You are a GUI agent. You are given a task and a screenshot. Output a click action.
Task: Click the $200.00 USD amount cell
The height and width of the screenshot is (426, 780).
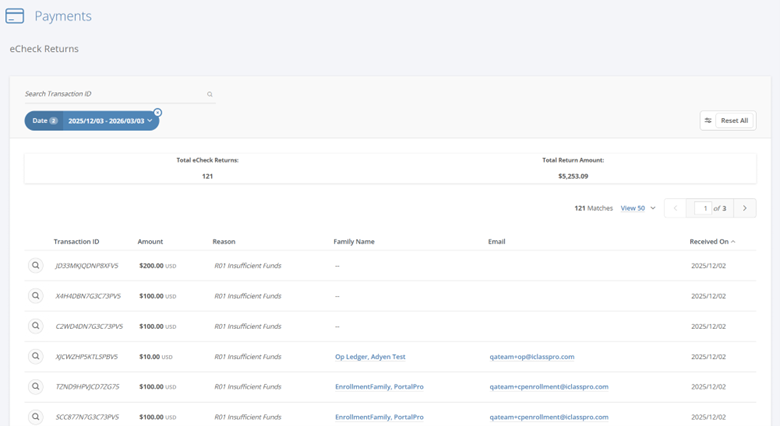158,266
